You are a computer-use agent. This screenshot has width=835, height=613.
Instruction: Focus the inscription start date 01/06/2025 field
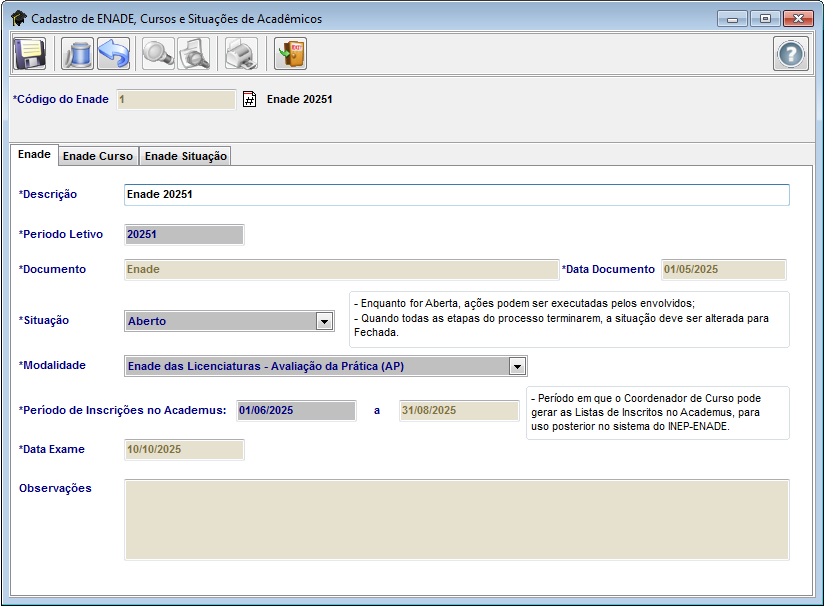[x=295, y=411]
